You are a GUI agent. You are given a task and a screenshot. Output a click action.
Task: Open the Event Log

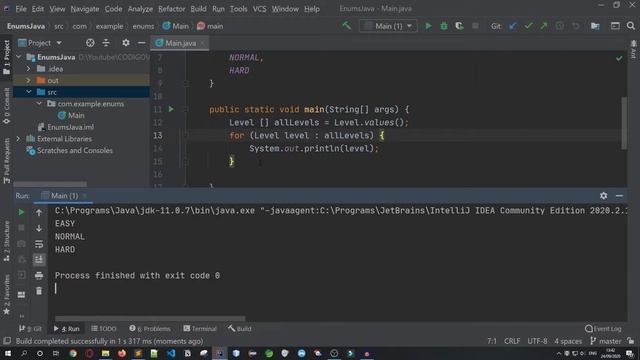(603, 329)
